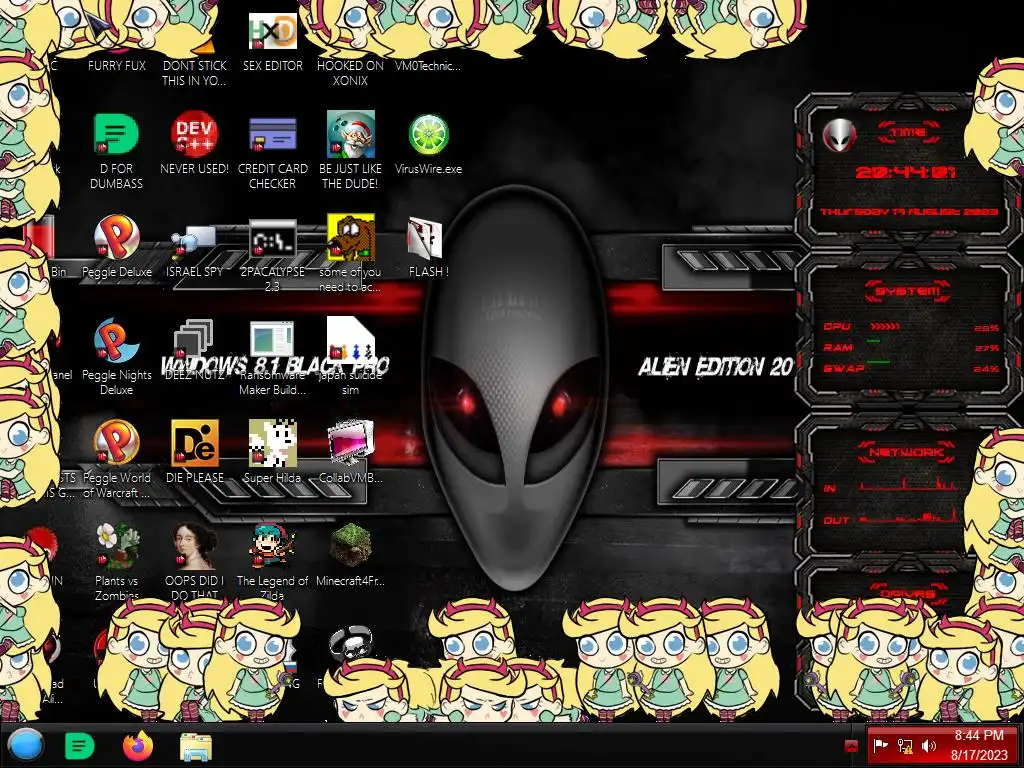This screenshot has height=768, width=1024.
Task: Click the RAM usage row in the System widget
Action: (x=911, y=347)
